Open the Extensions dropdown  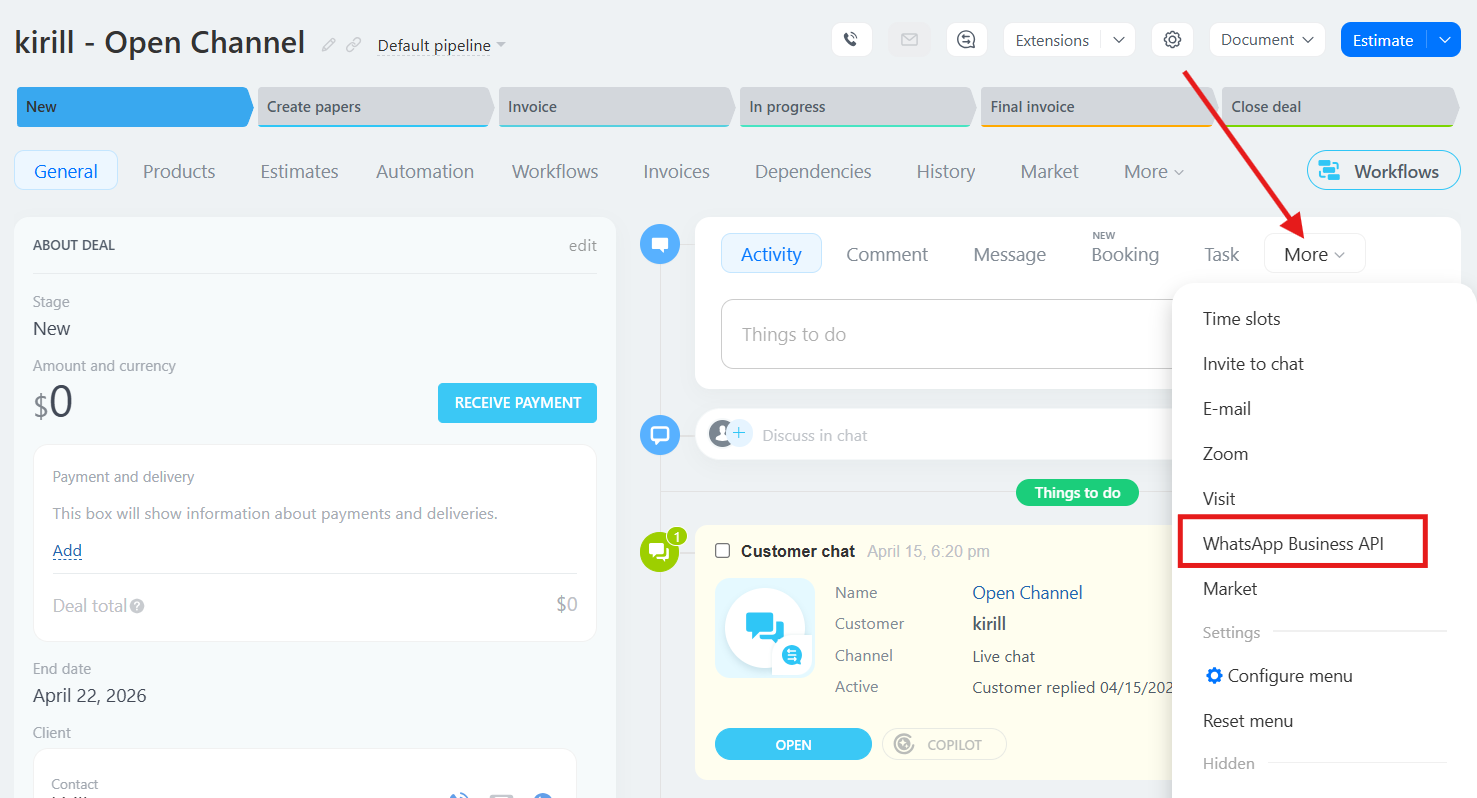tap(1118, 40)
